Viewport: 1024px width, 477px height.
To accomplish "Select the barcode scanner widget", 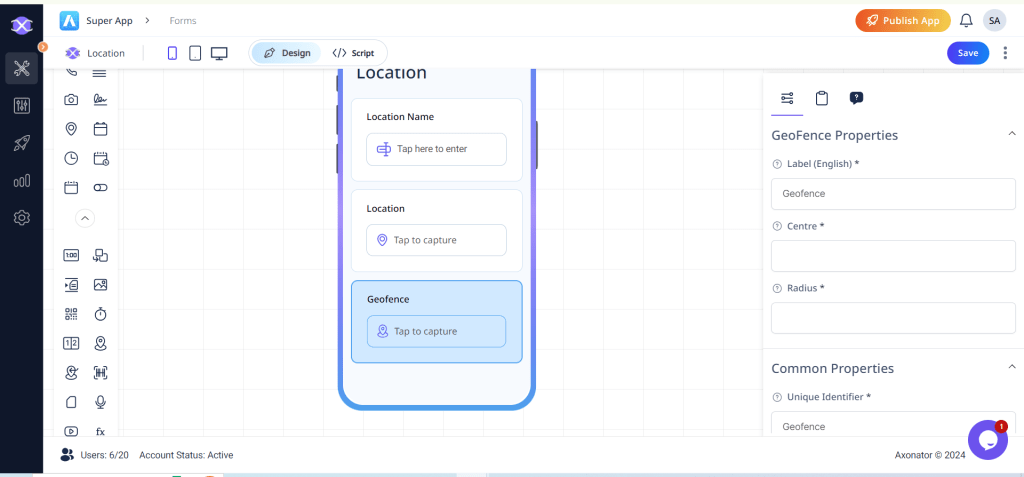I will (x=100, y=373).
